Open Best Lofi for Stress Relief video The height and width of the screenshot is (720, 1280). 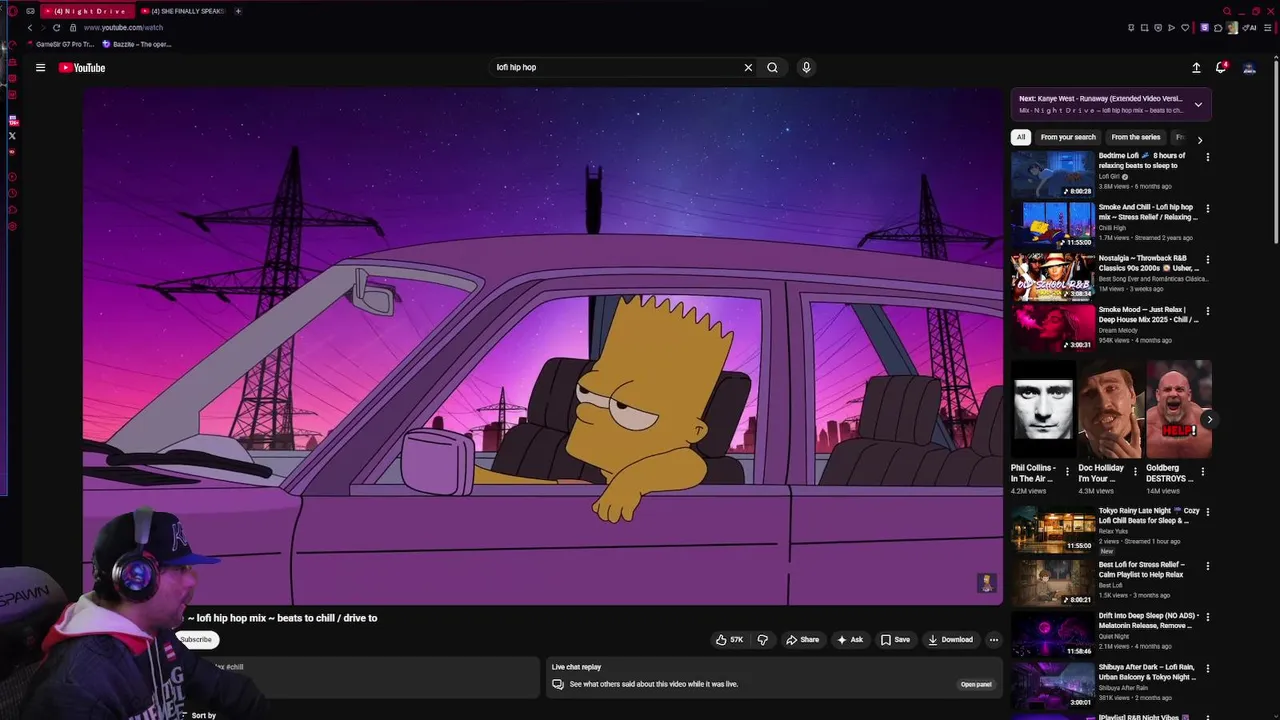point(1053,583)
